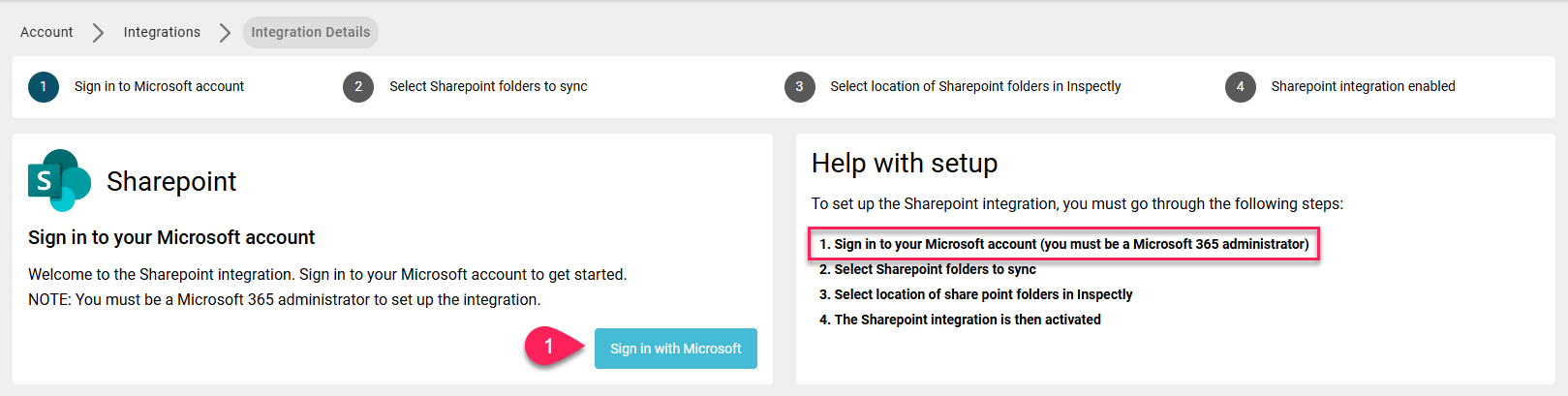Viewport: 1568px width, 396px height.
Task: Click the Sharepoint logo icon
Action: (x=59, y=180)
